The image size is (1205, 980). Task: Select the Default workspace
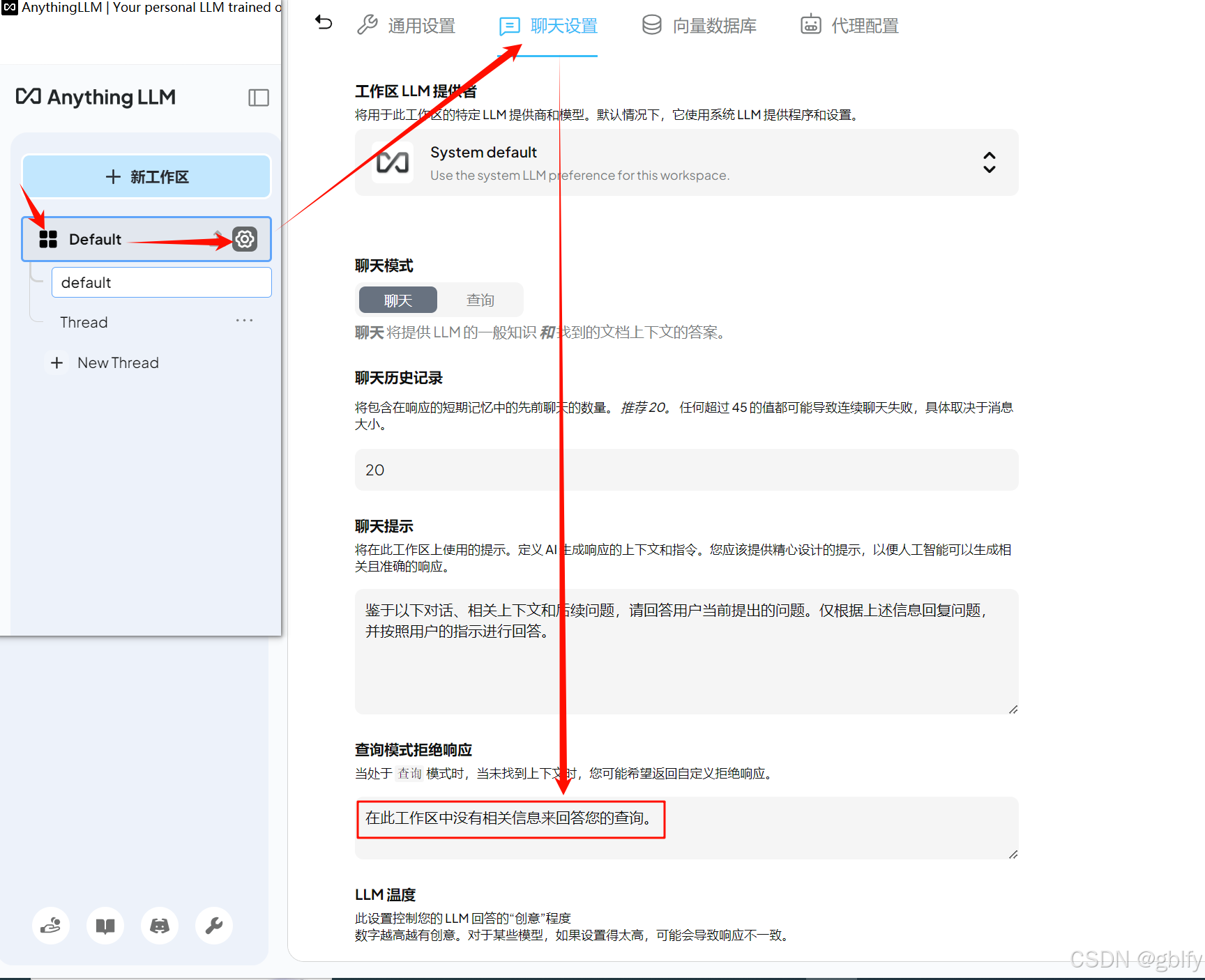coord(146,239)
